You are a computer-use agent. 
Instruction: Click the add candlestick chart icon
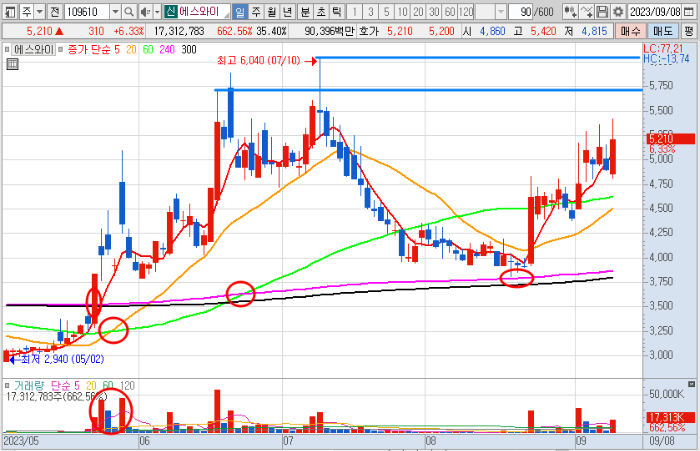pyautogui.click(x=570, y=11)
